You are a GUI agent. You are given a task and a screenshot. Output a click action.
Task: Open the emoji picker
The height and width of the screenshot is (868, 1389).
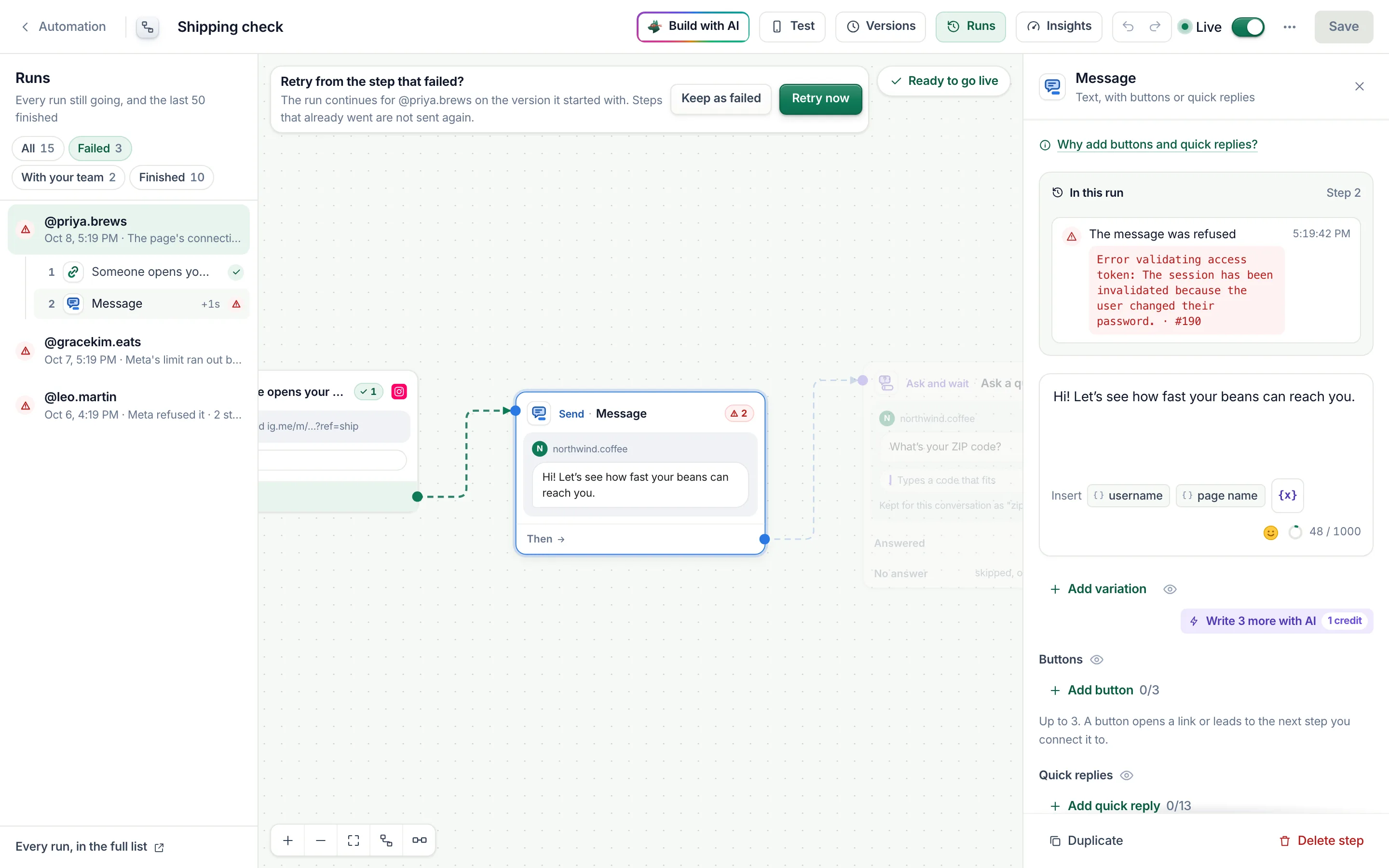(x=1271, y=532)
